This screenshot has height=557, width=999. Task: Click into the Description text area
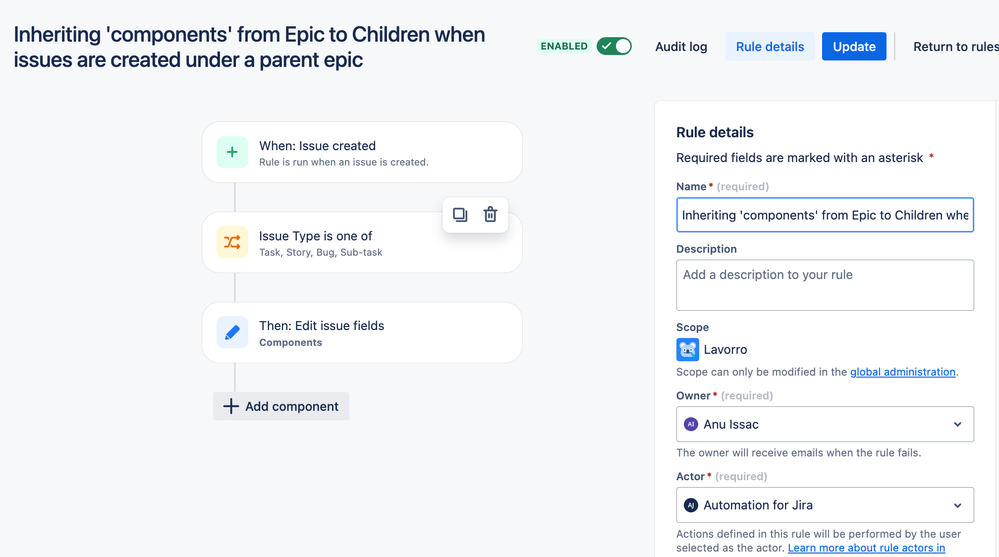coord(825,285)
